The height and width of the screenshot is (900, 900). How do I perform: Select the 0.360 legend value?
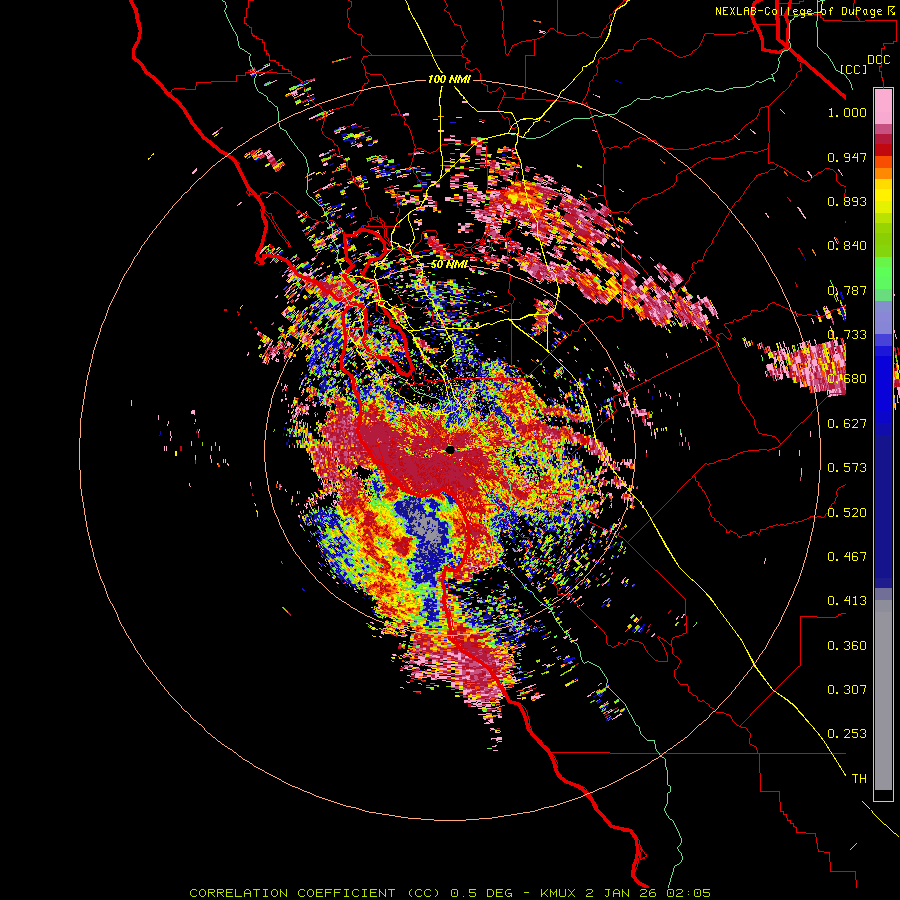[x=847, y=646]
